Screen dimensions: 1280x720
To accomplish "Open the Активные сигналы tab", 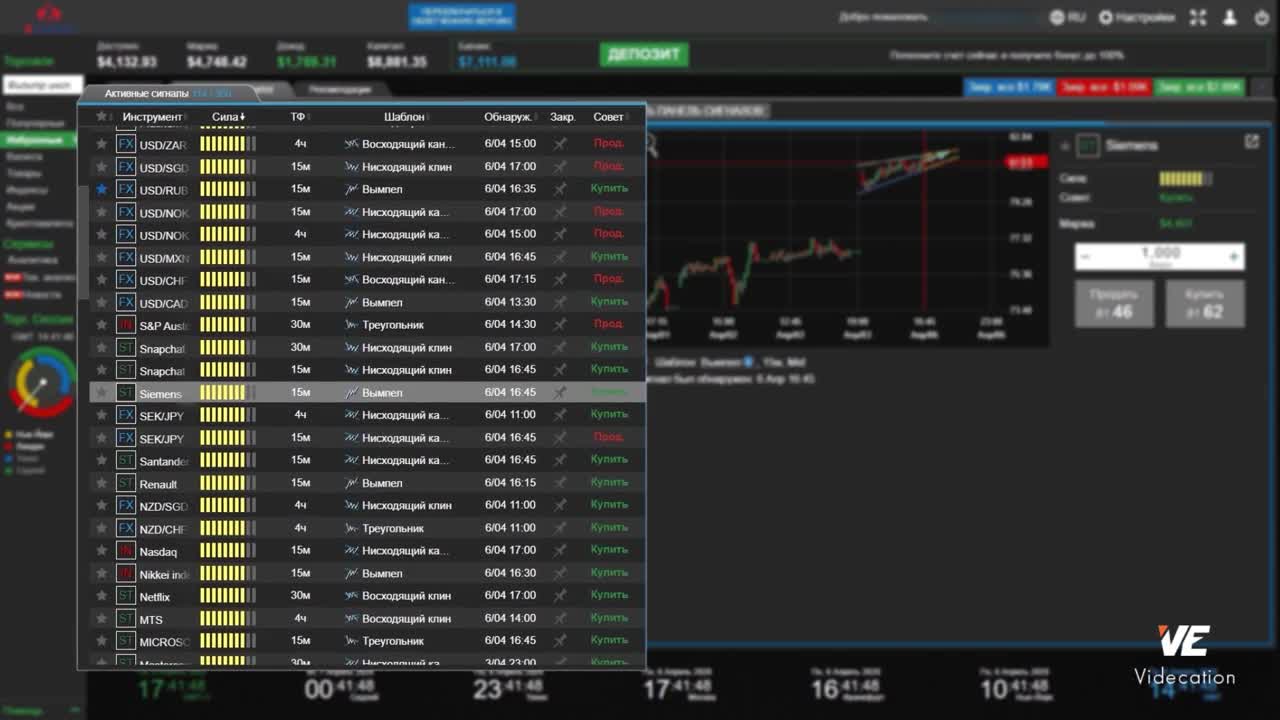I will (x=168, y=93).
